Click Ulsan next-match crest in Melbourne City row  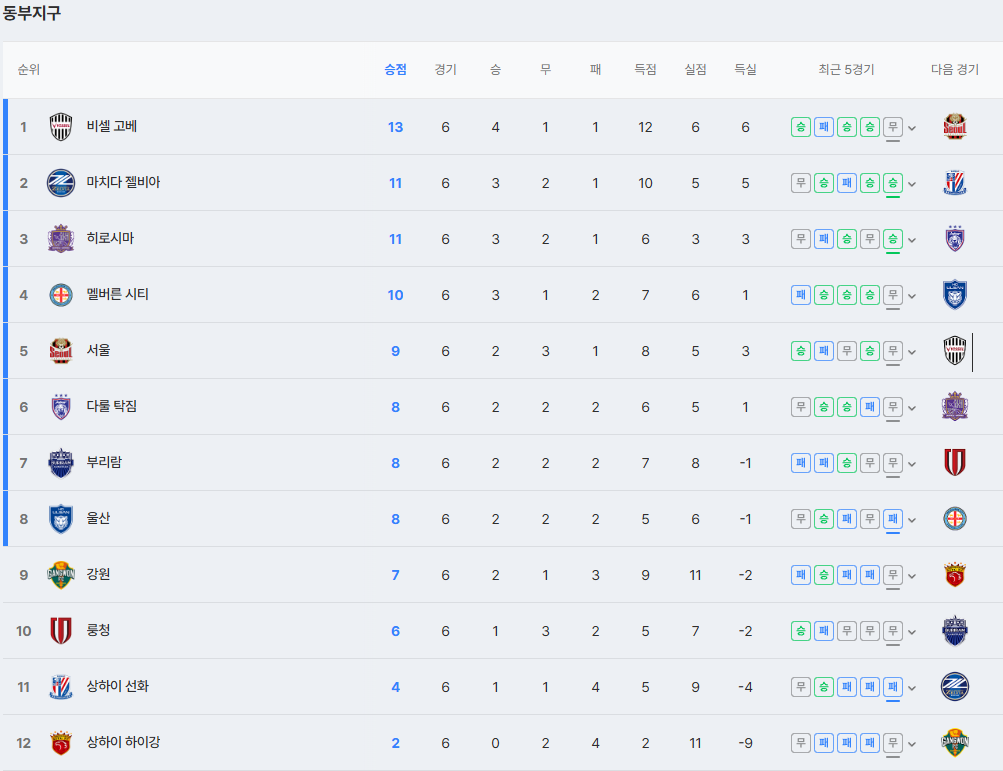click(x=954, y=295)
